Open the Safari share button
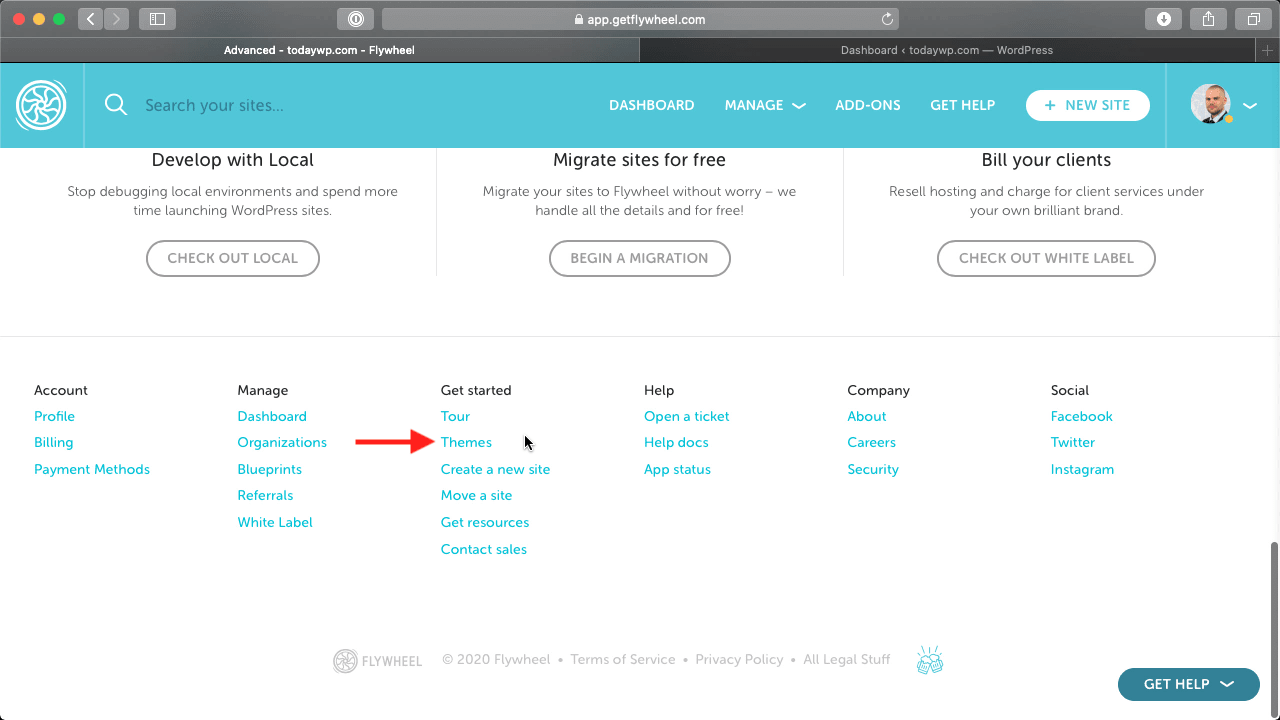 [1208, 18]
